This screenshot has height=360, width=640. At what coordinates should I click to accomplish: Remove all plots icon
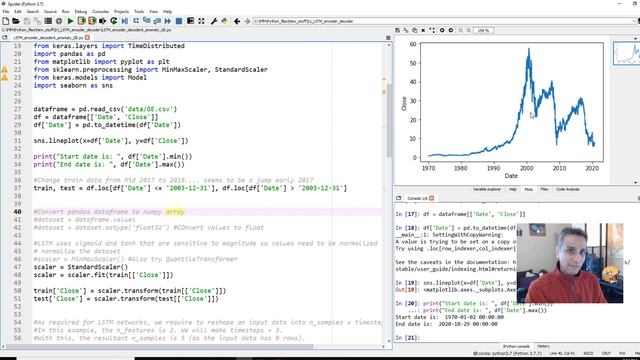point(432,30)
